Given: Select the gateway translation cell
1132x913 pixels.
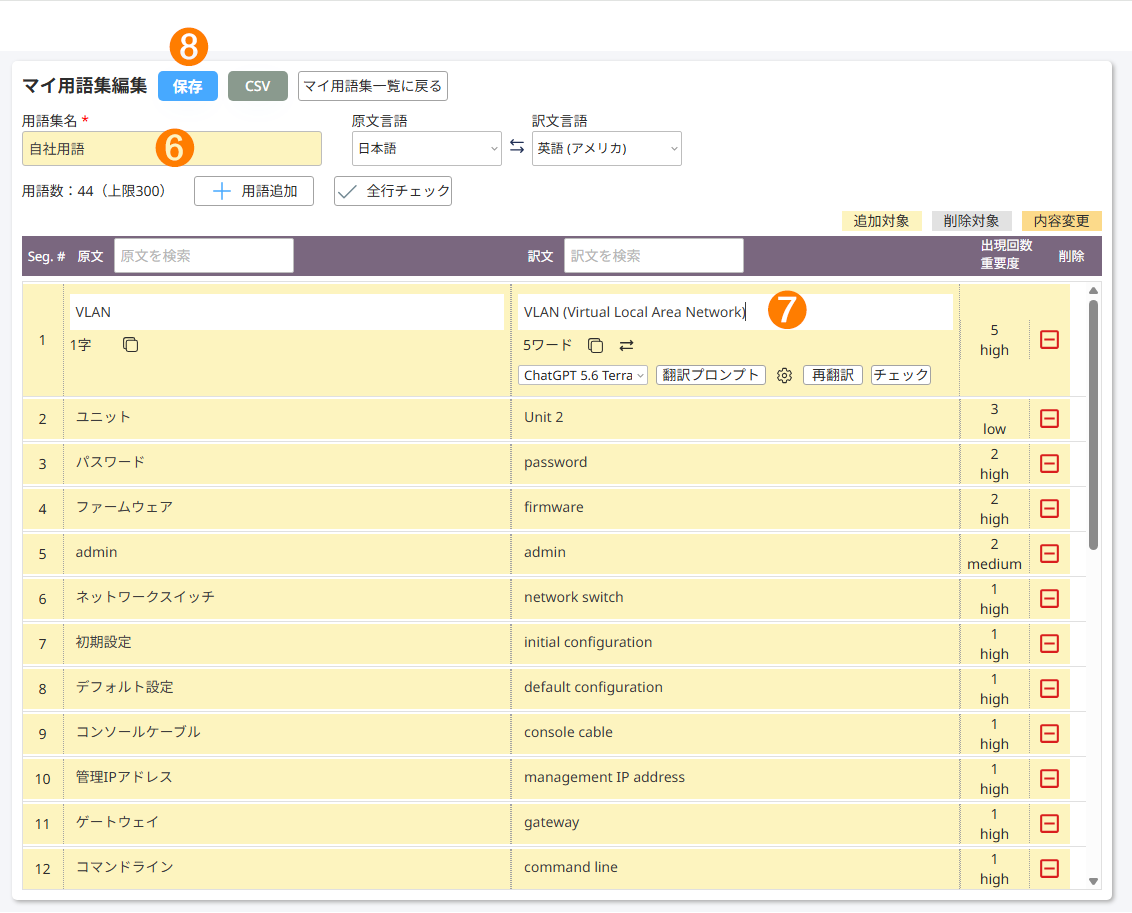Looking at the screenshot, I should coord(735,824).
